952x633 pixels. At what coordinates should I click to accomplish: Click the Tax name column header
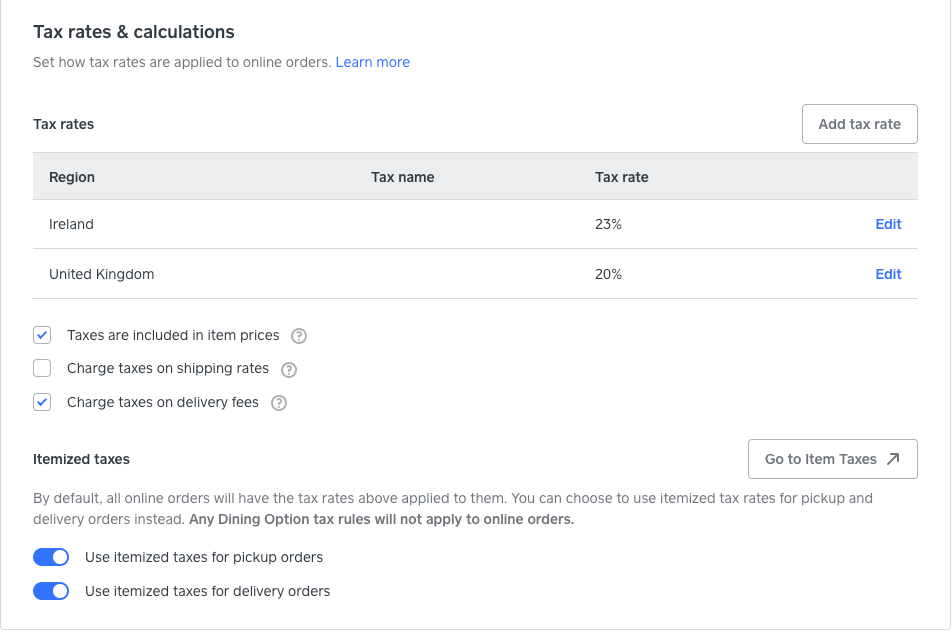point(403,177)
